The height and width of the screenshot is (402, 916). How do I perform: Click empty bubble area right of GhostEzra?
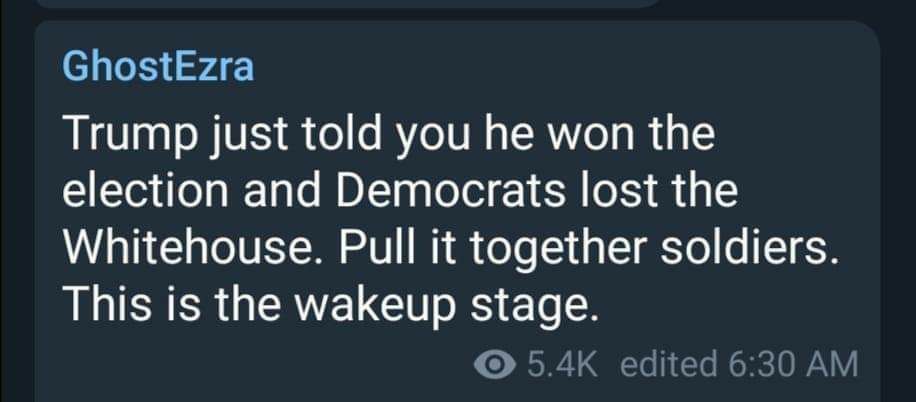tap(560, 67)
